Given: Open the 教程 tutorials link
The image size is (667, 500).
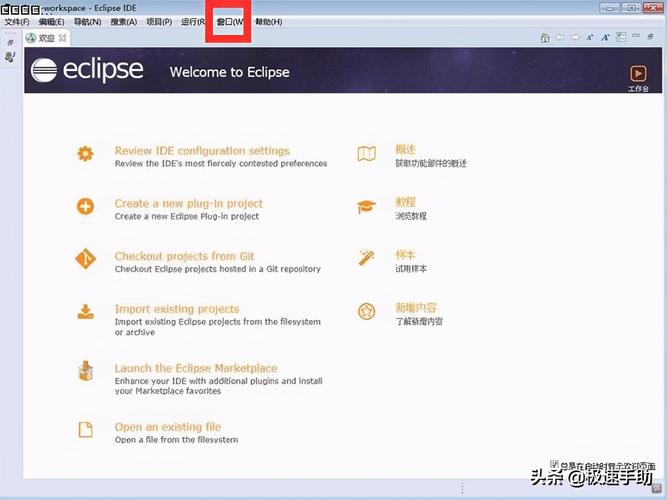Looking at the screenshot, I should [x=405, y=203].
